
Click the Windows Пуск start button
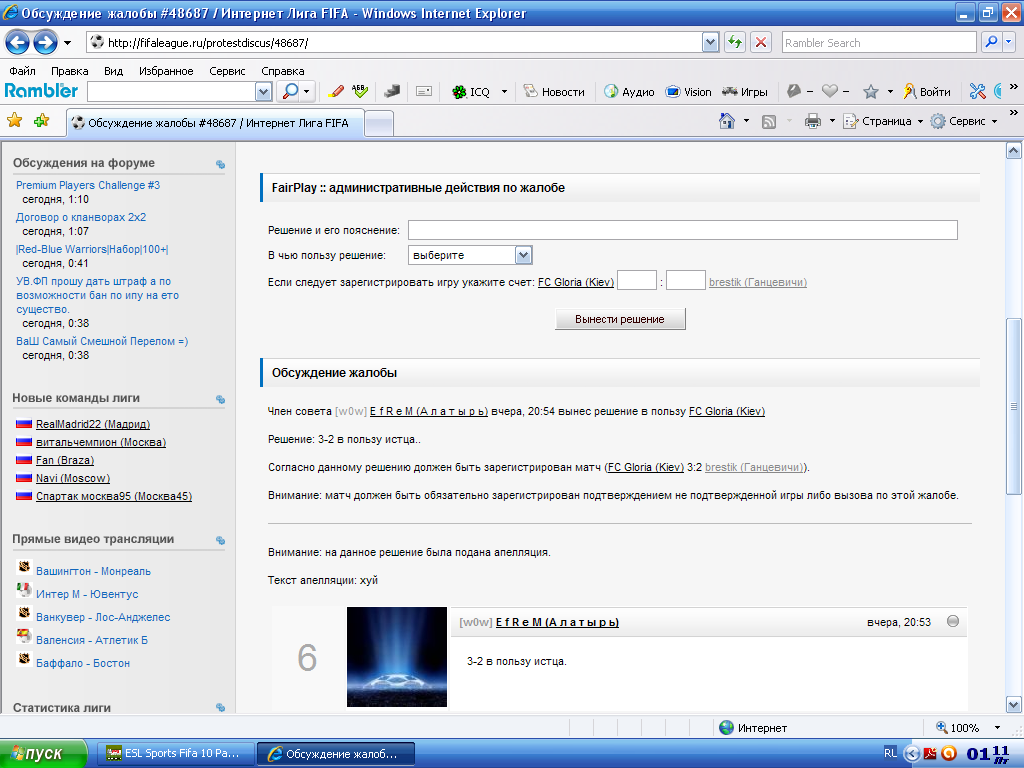(x=43, y=754)
